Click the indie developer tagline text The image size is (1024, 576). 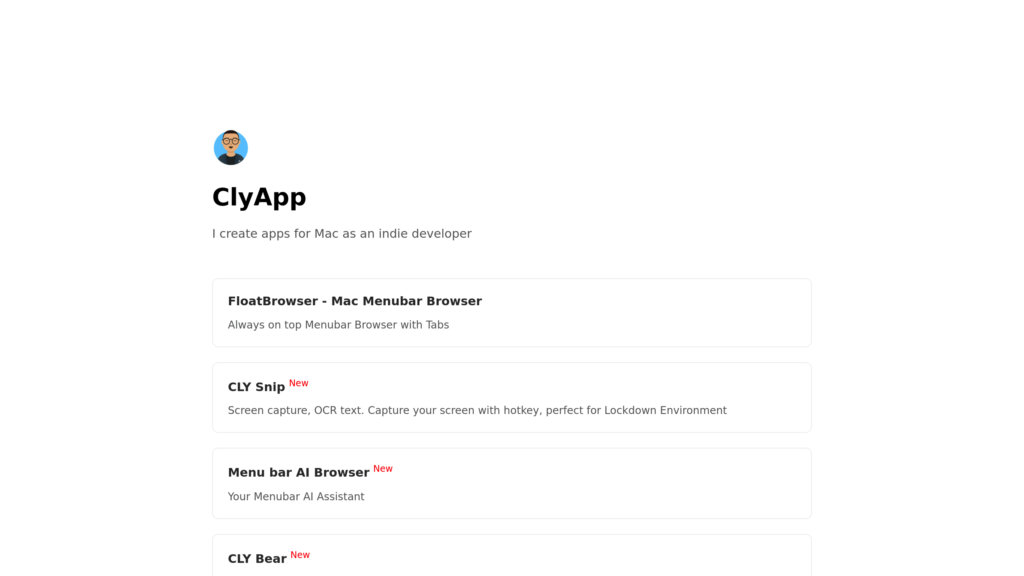(x=342, y=233)
